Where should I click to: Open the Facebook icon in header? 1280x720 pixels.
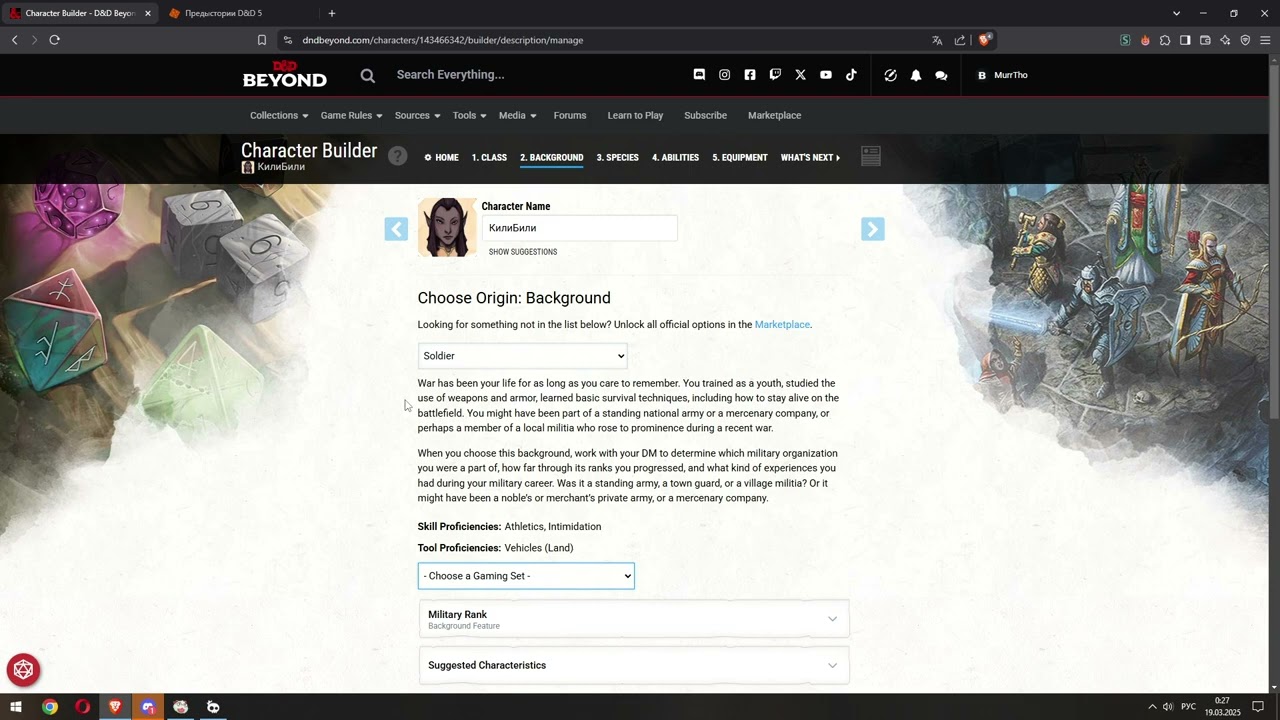tap(750, 75)
